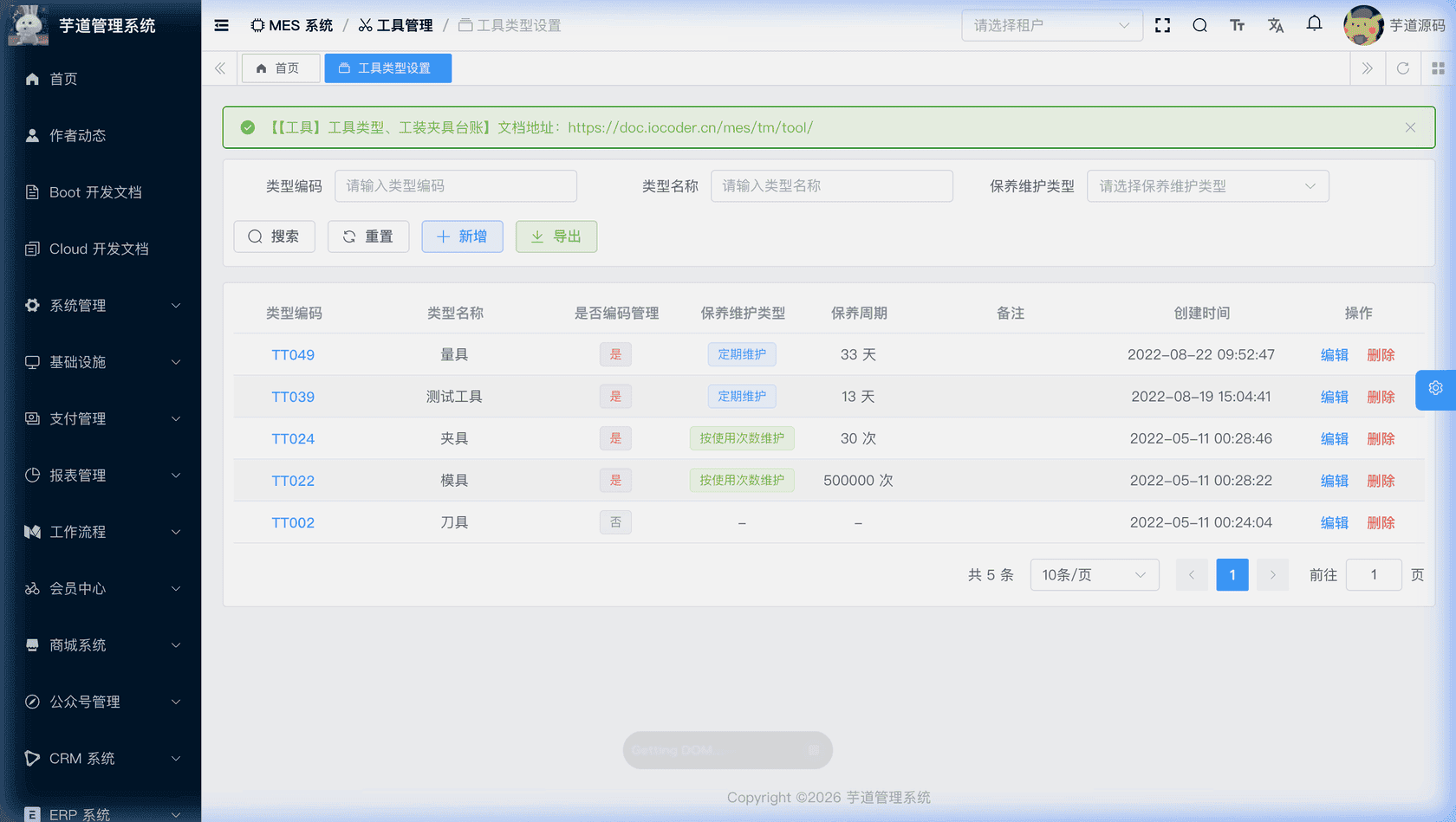Viewport: 1456px width, 822px height.
Task: Collapse the sidebar with the hamburger icon
Action: pyautogui.click(x=222, y=25)
